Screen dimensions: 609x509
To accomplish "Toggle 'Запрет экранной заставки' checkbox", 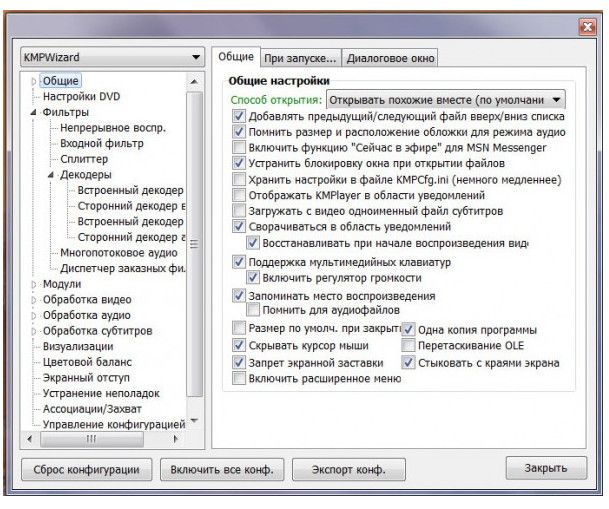I will tap(239, 363).
